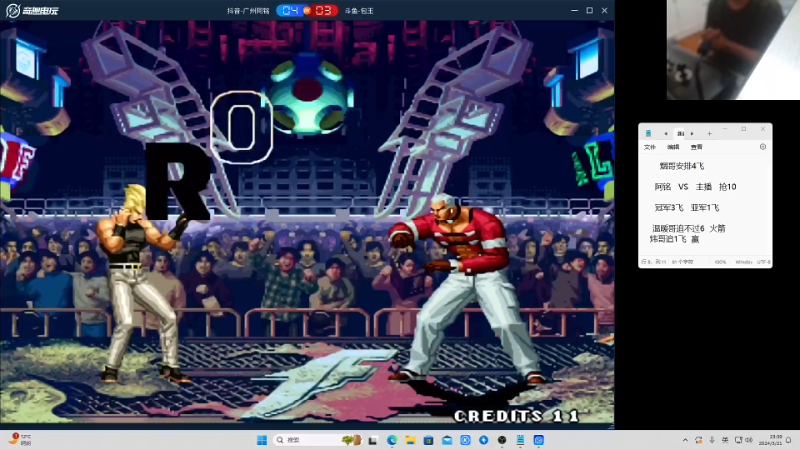800x450 pixels.
Task: Click the UTF-8 encoding in Notepad status bar
Action: click(763, 262)
